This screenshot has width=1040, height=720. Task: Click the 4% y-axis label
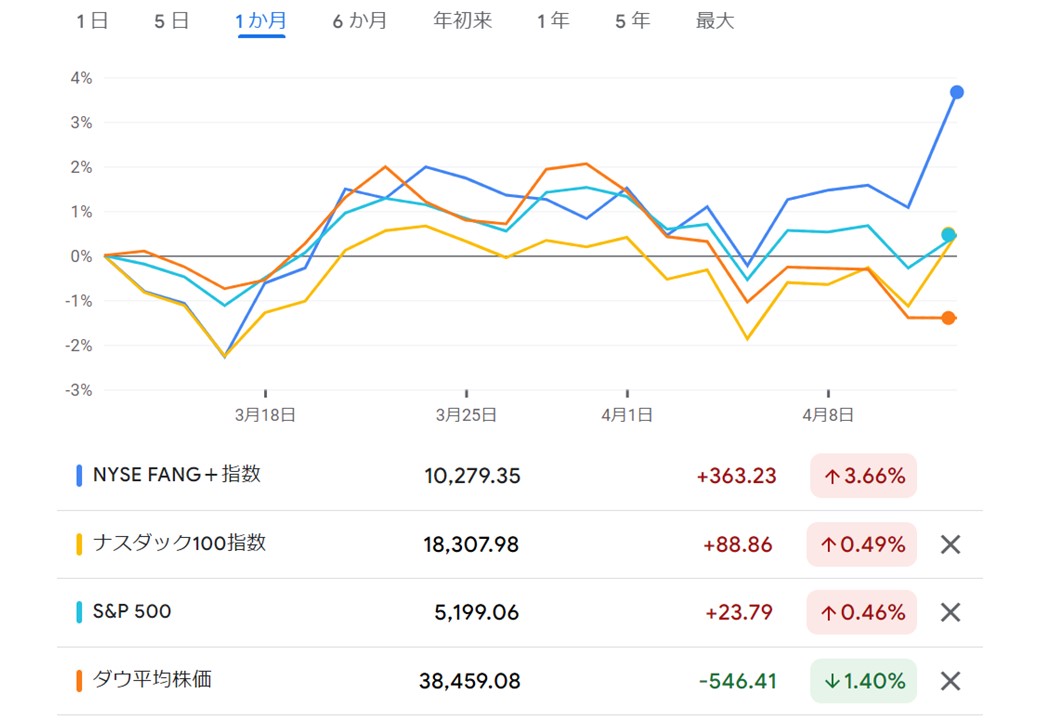tap(82, 78)
